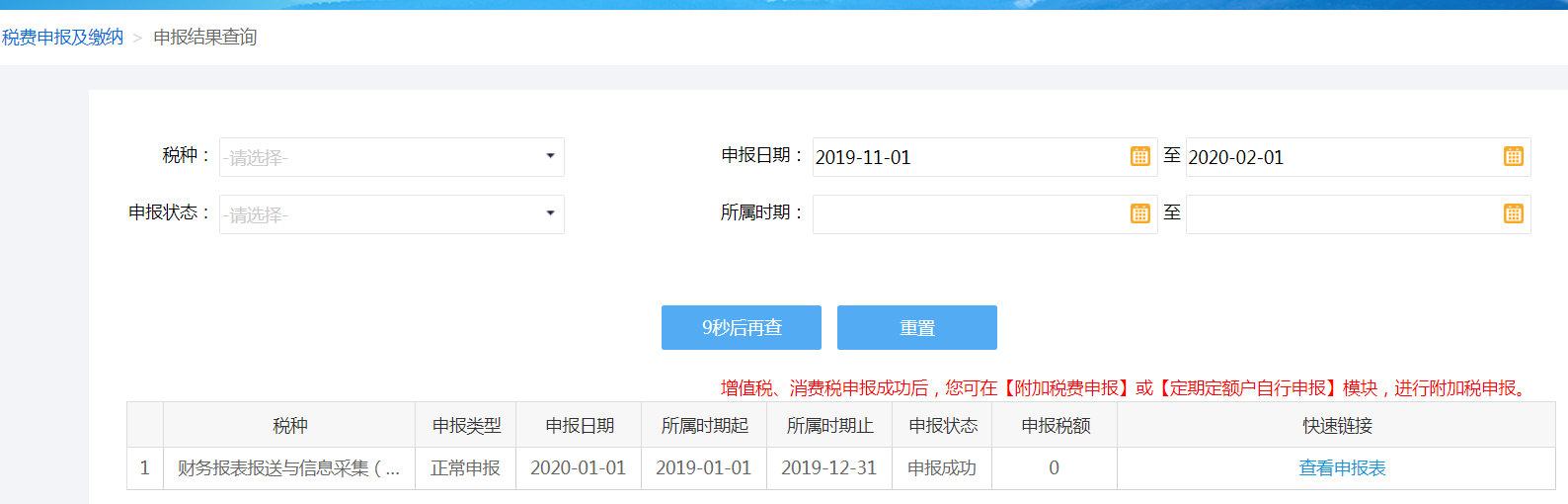The image size is (1568, 504).
Task: Click the 快速链接 column header
Action: click(x=1337, y=425)
